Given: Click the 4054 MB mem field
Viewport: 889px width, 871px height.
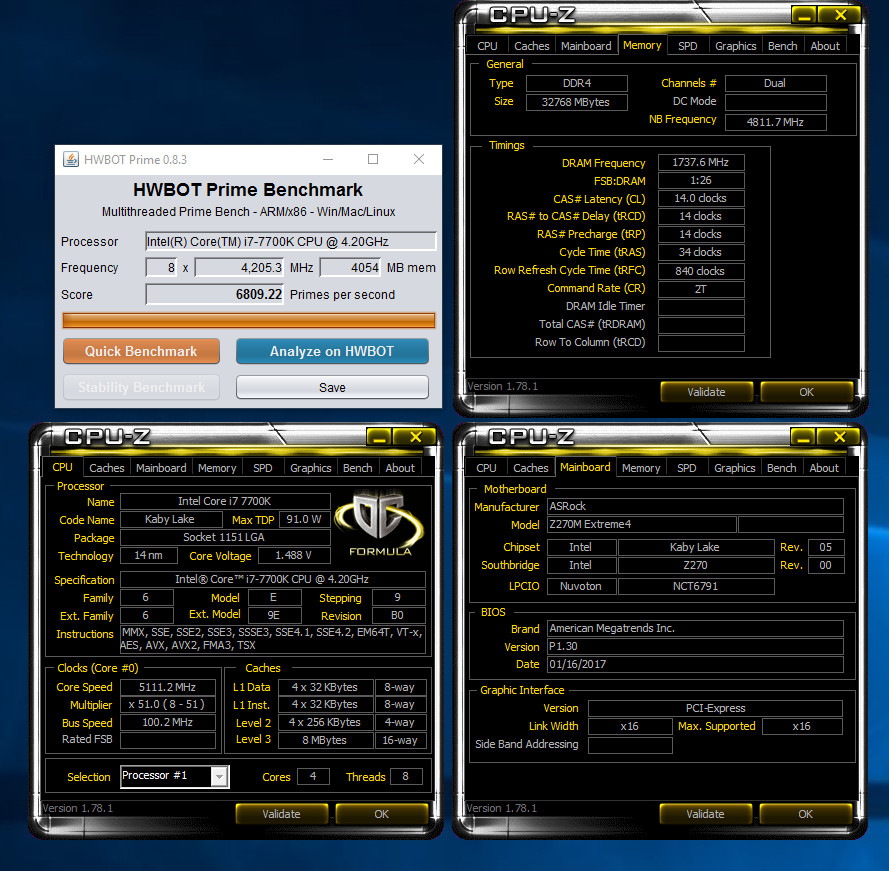Looking at the screenshot, I should pos(350,268).
